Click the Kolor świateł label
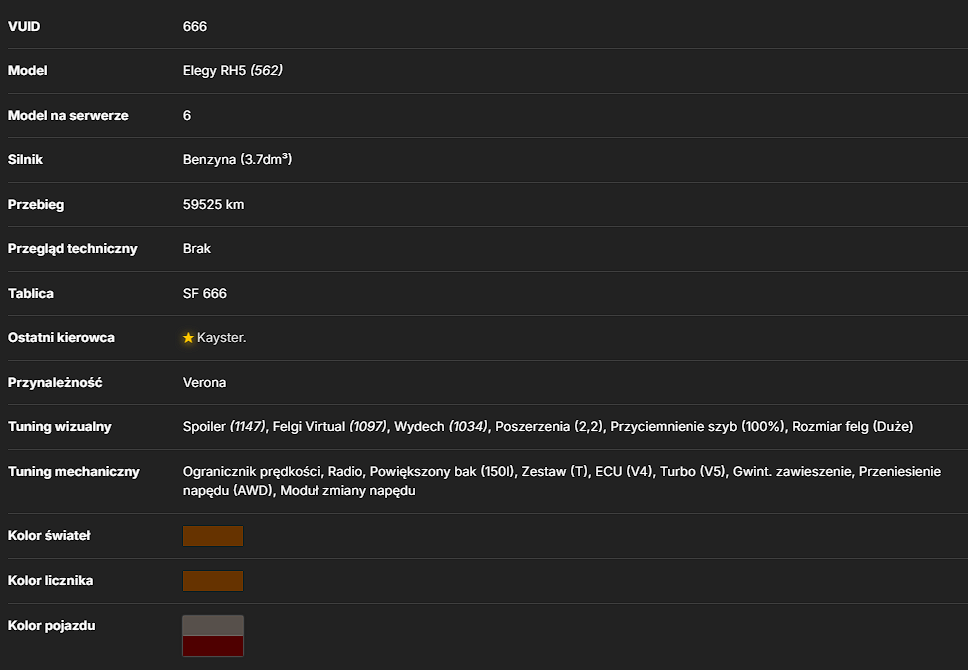This screenshot has width=968, height=670. click(49, 536)
